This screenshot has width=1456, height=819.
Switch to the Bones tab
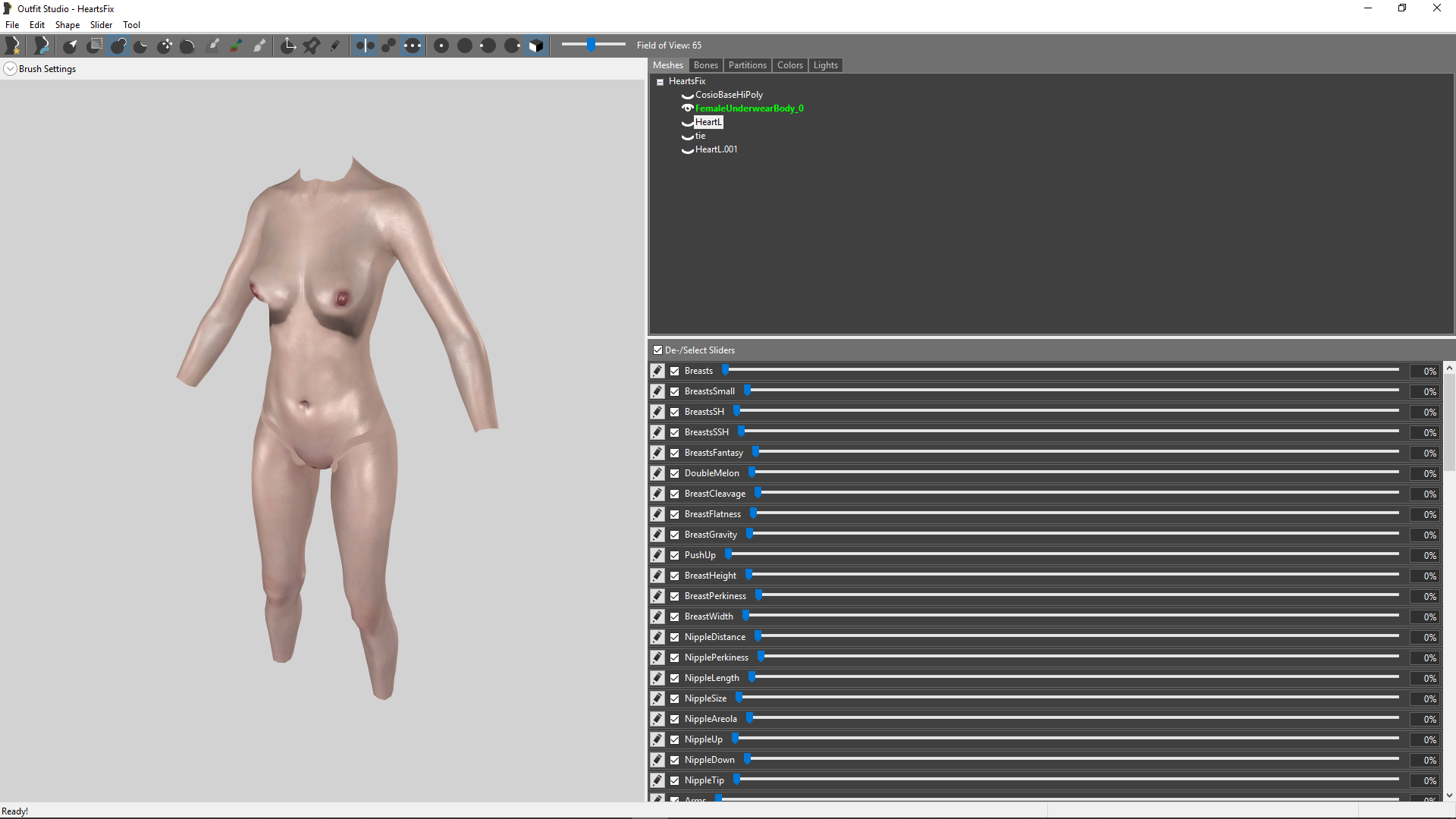coord(705,65)
